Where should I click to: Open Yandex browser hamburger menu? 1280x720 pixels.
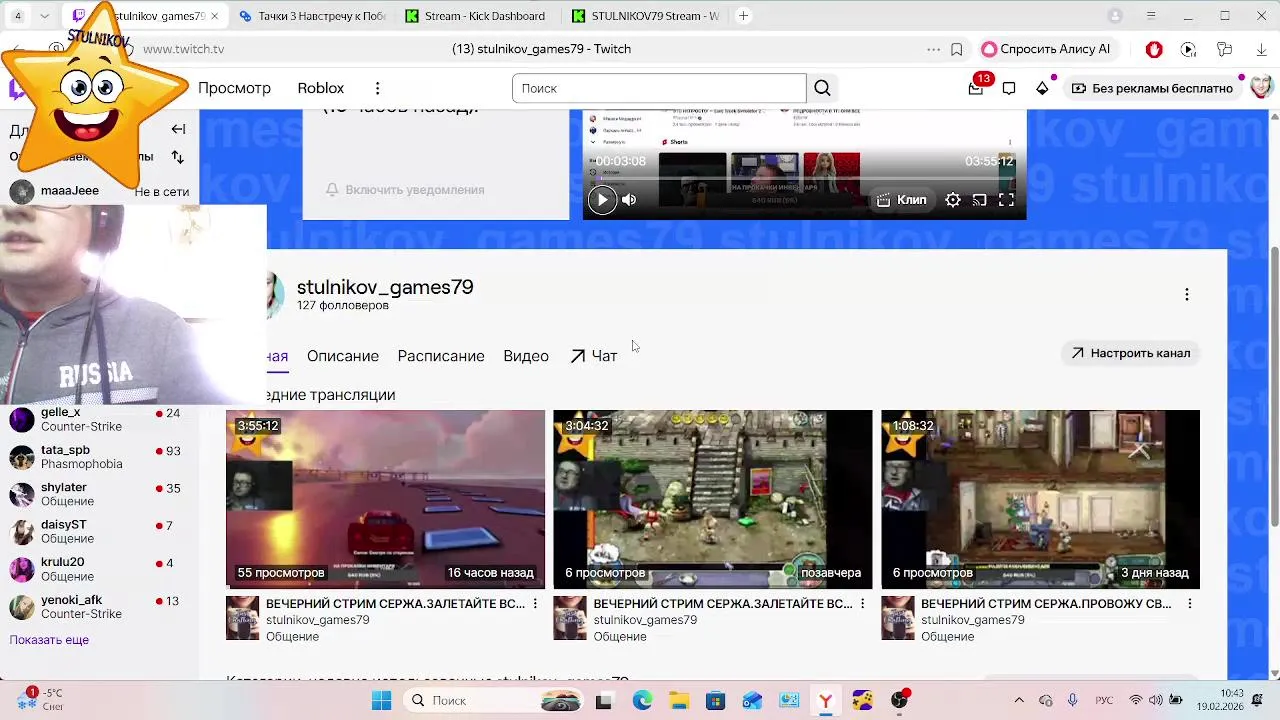(1151, 16)
